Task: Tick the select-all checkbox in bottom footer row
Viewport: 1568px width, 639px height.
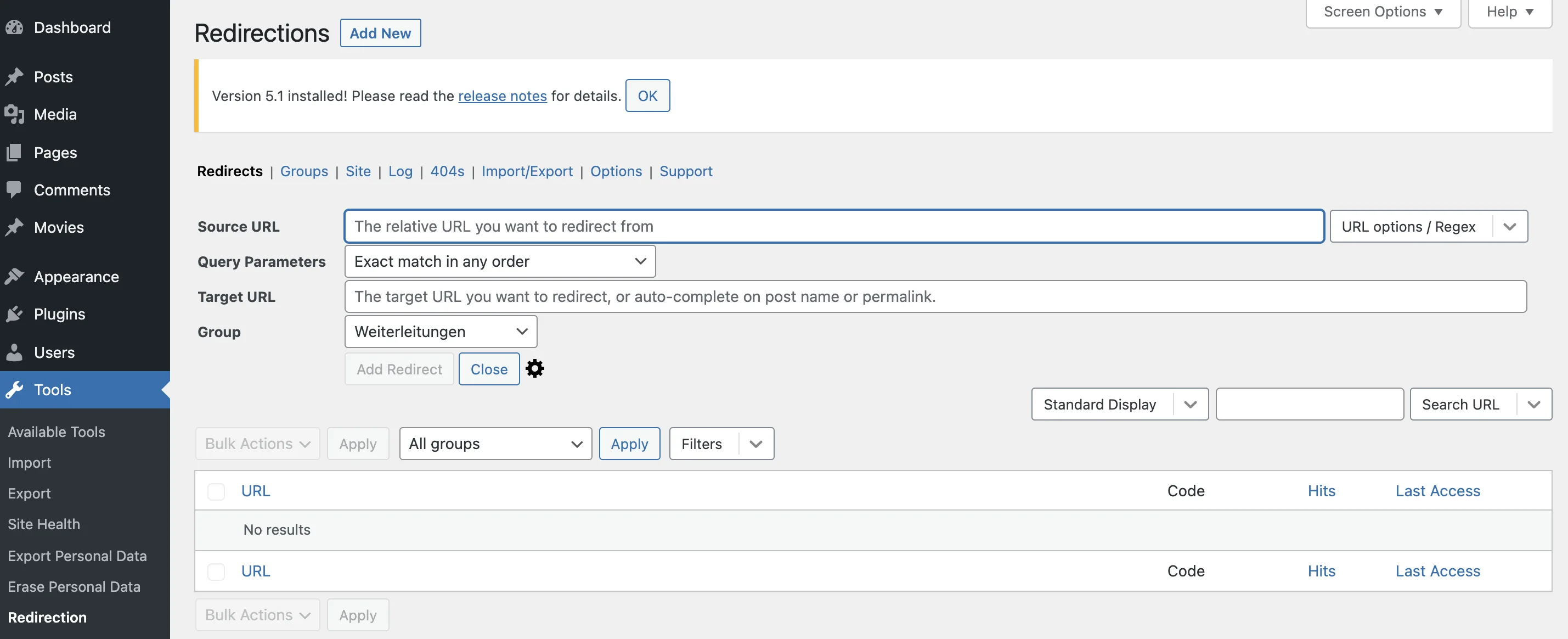Action: click(216, 571)
